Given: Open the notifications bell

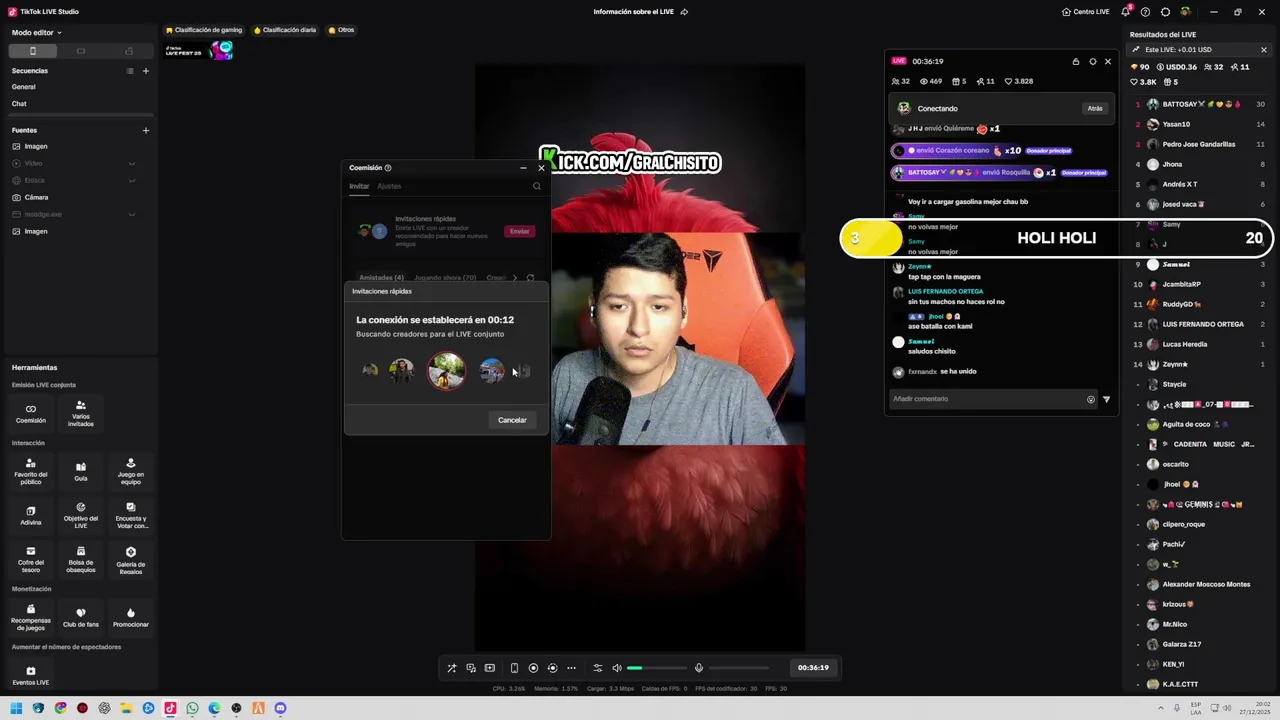Looking at the screenshot, I should click(1126, 12).
